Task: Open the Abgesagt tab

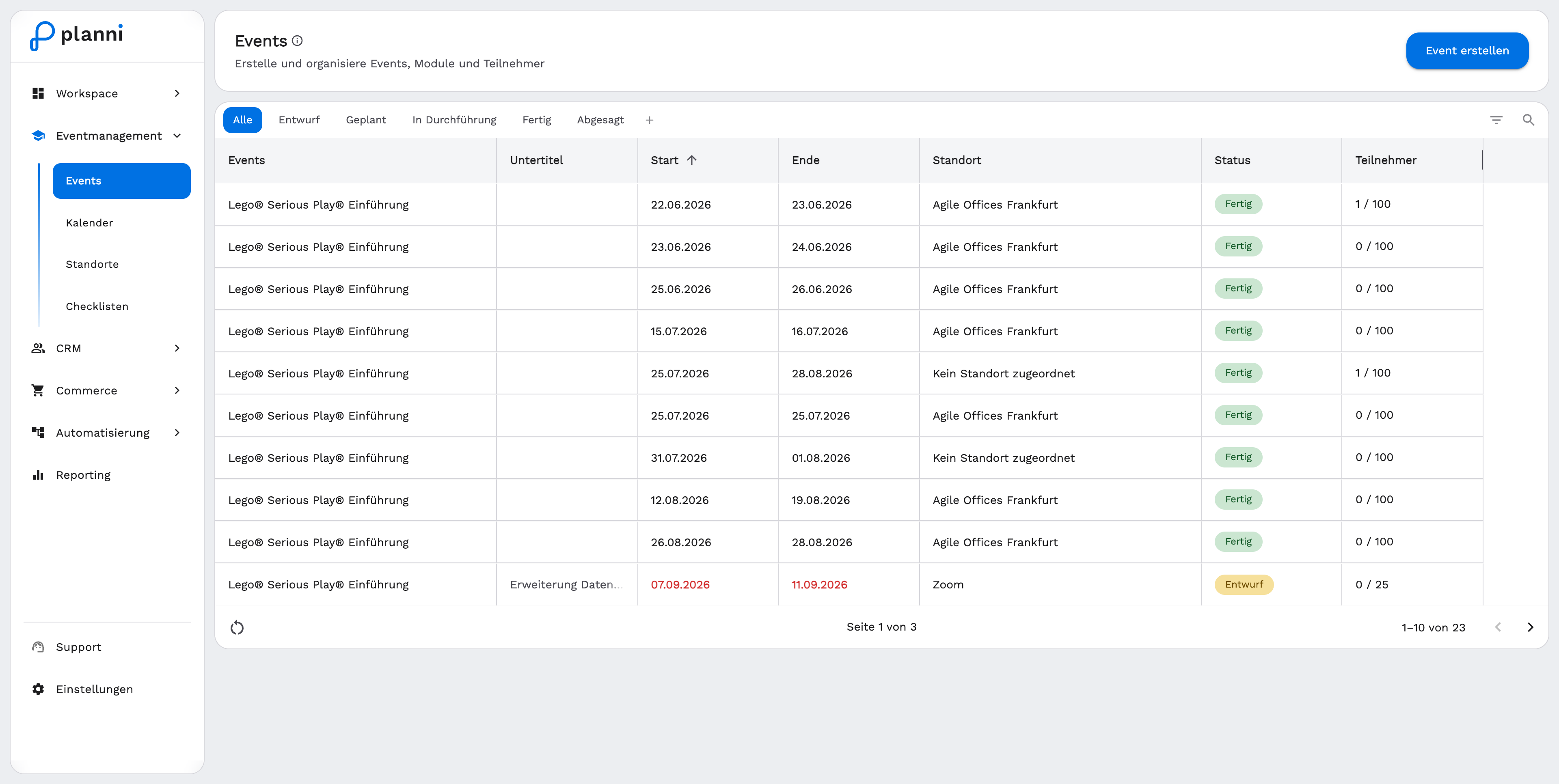Action: [x=600, y=120]
